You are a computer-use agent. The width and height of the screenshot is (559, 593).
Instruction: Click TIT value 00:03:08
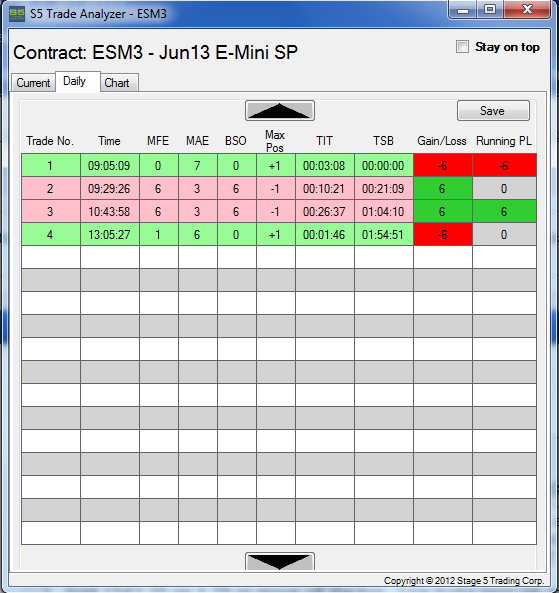[x=325, y=165]
